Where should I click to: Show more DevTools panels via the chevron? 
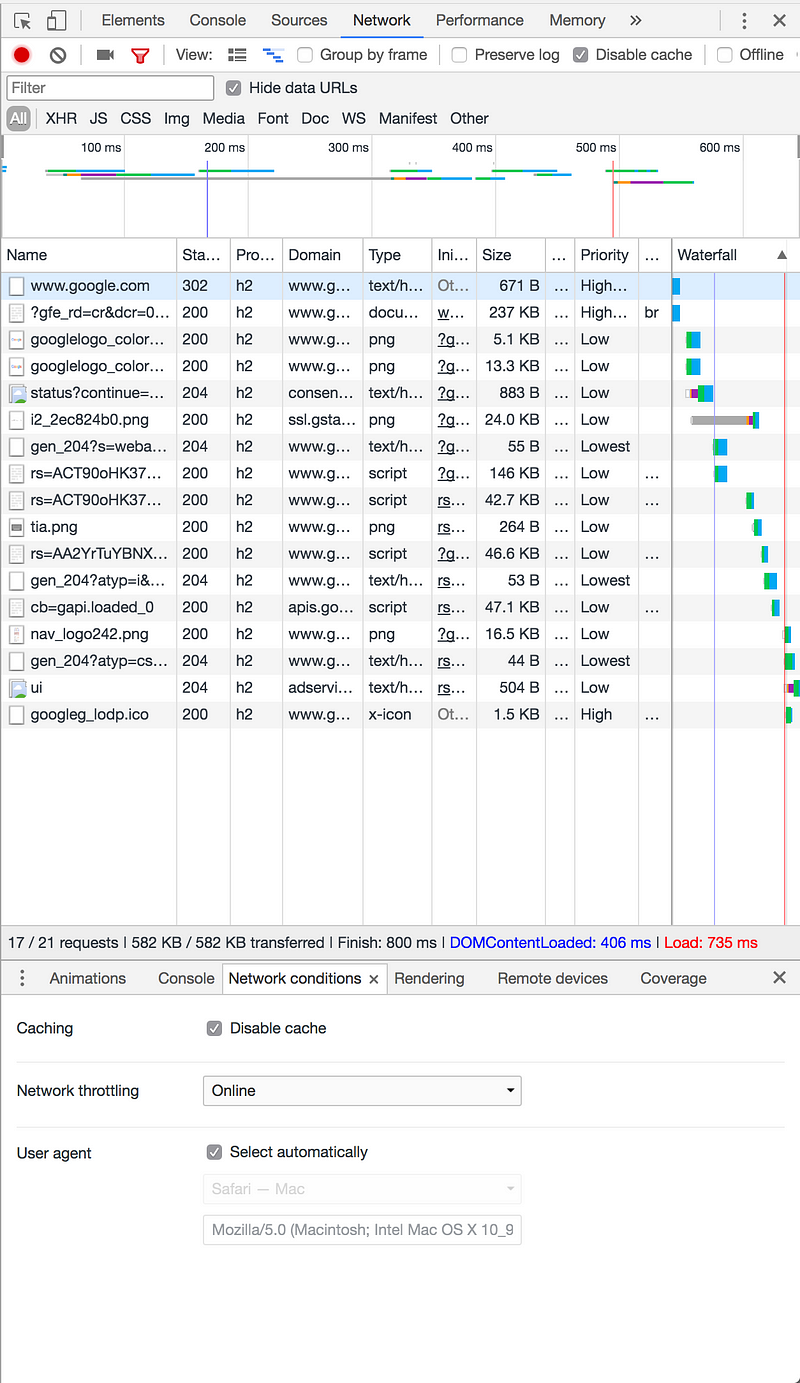click(636, 20)
